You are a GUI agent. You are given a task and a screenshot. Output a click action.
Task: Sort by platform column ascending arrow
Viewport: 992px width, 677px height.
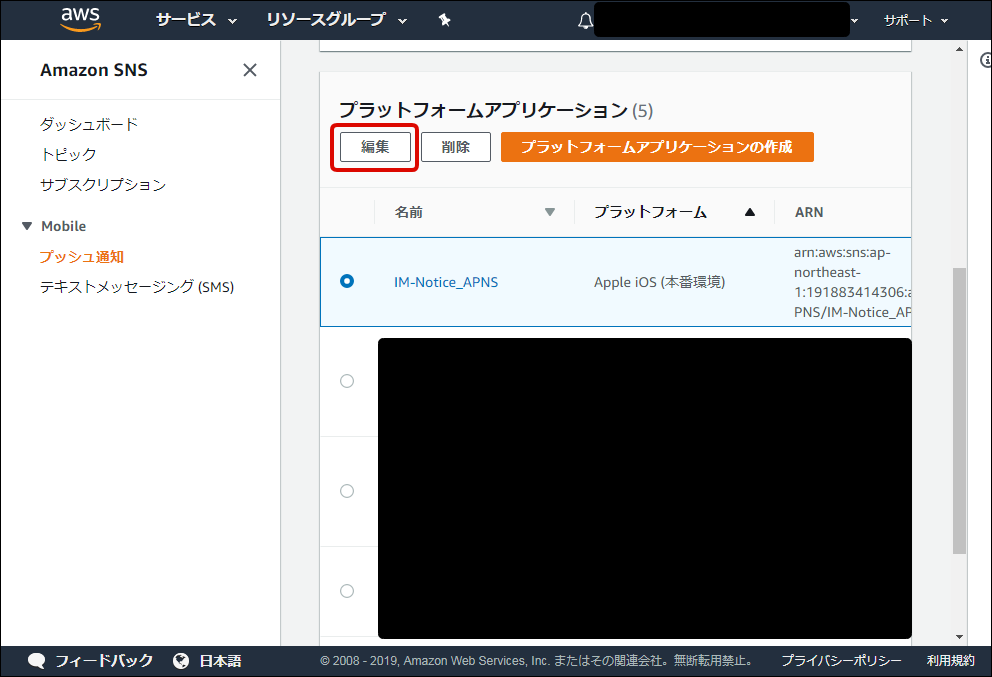tap(750, 212)
